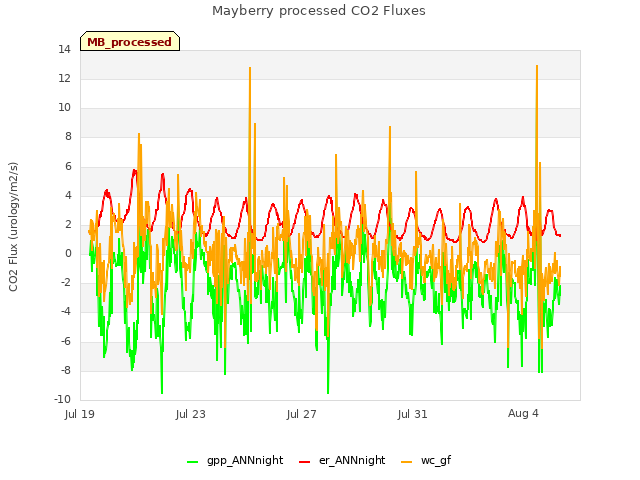Viewport: 640px width, 480px height.
Task: Click the 0 y-axis tick label
Action: pyautogui.click(x=68, y=253)
